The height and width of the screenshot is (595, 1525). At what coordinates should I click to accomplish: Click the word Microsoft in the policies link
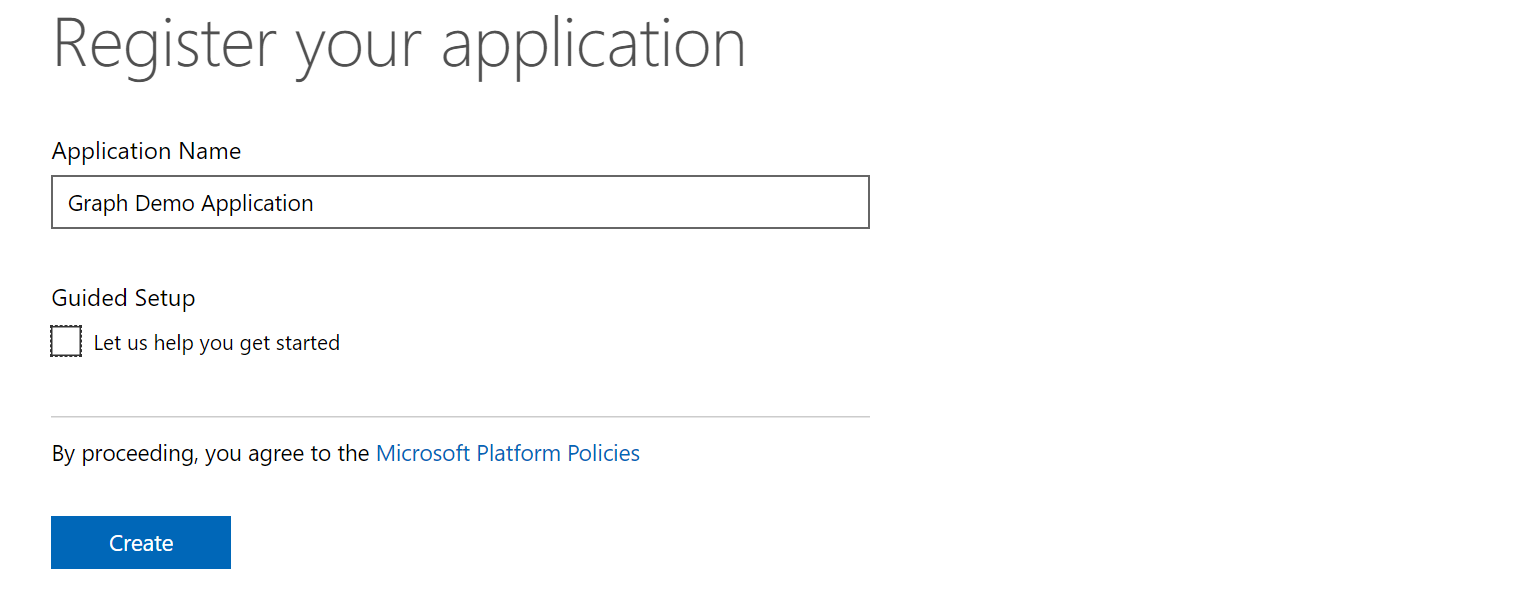point(423,453)
